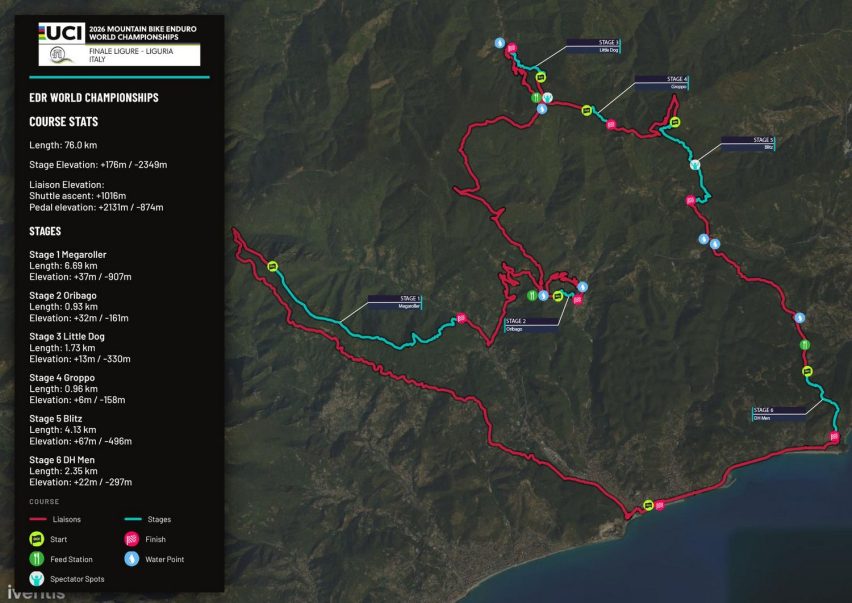Select the "COURSE STATS" heading
The image size is (852, 603).
coord(64,122)
